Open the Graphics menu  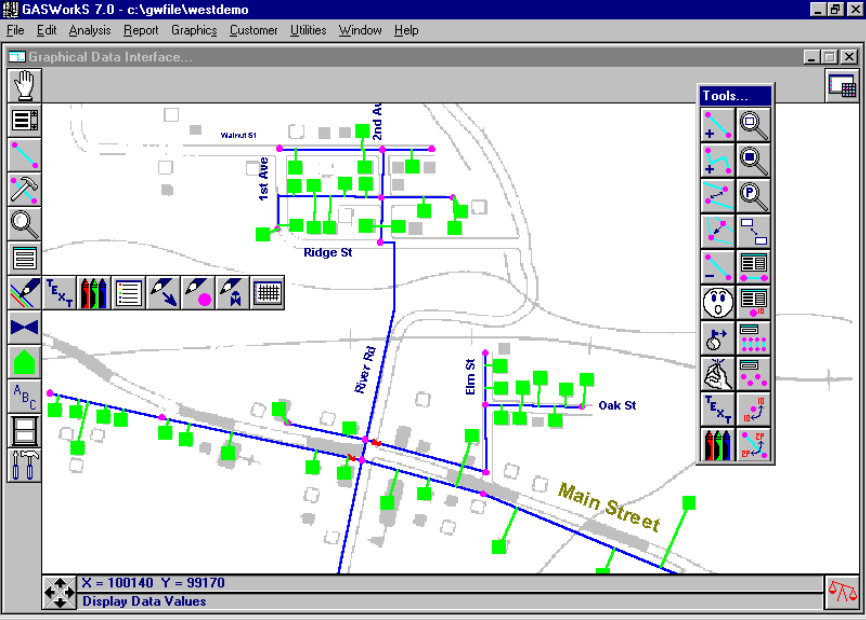(x=194, y=30)
